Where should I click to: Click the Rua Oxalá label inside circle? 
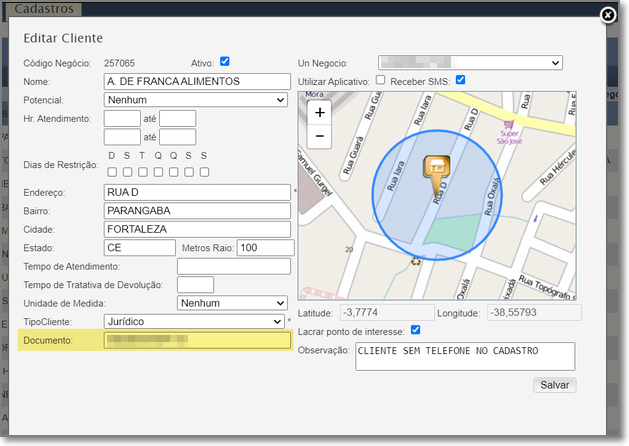tap(491, 197)
